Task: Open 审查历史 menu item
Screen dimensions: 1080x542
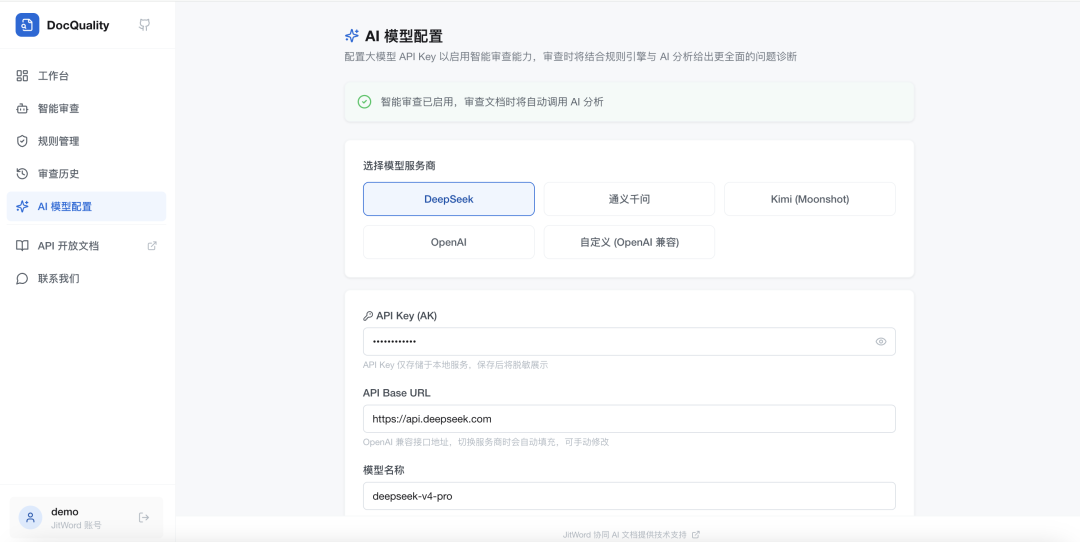Action: click(x=86, y=174)
